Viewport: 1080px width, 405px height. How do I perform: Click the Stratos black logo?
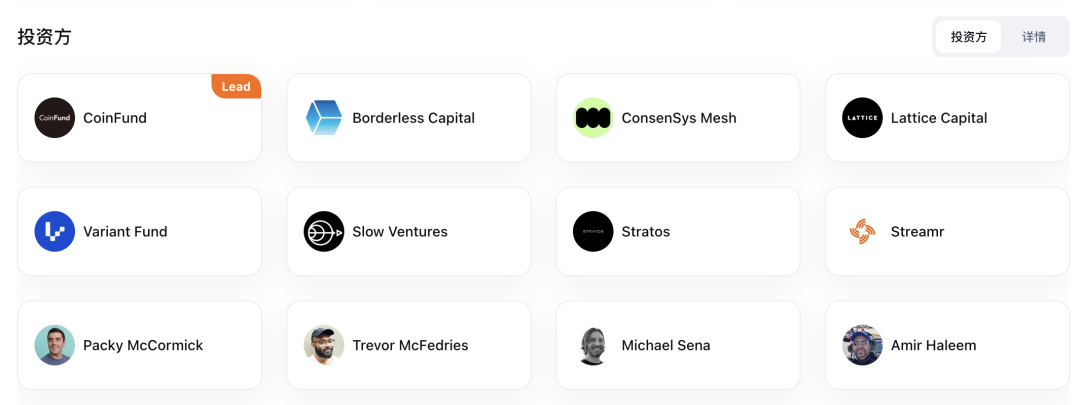(593, 232)
